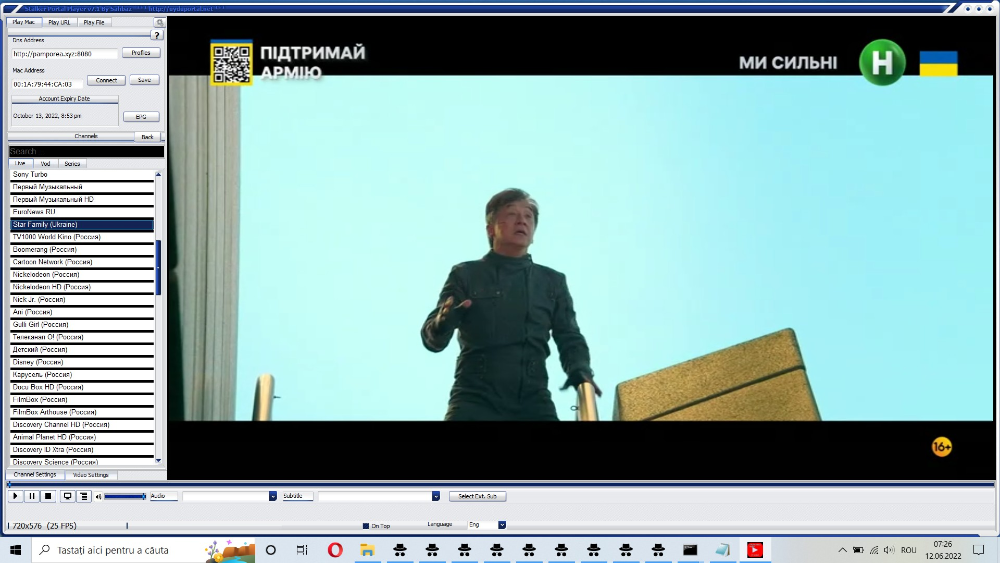This screenshot has height=563, width=1000.
Task: Click the Play playback button
Action: coord(15,496)
